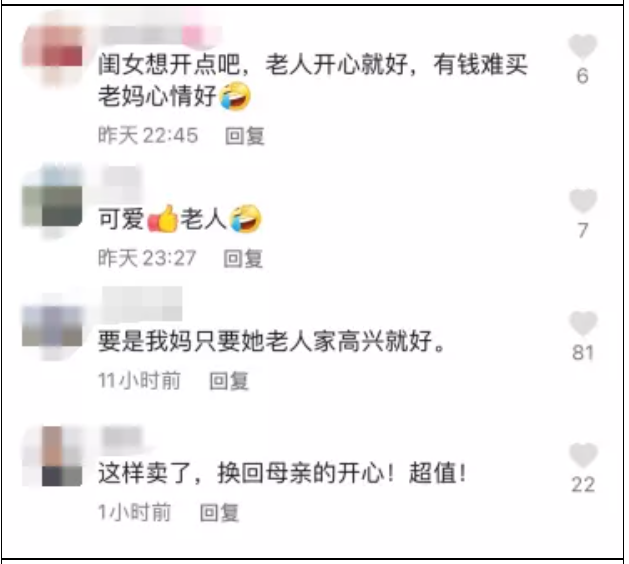This screenshot has height=564, width=629.
Task: Like the comment 要是我妈只要她老人家高兴就好
Action: 583,323
